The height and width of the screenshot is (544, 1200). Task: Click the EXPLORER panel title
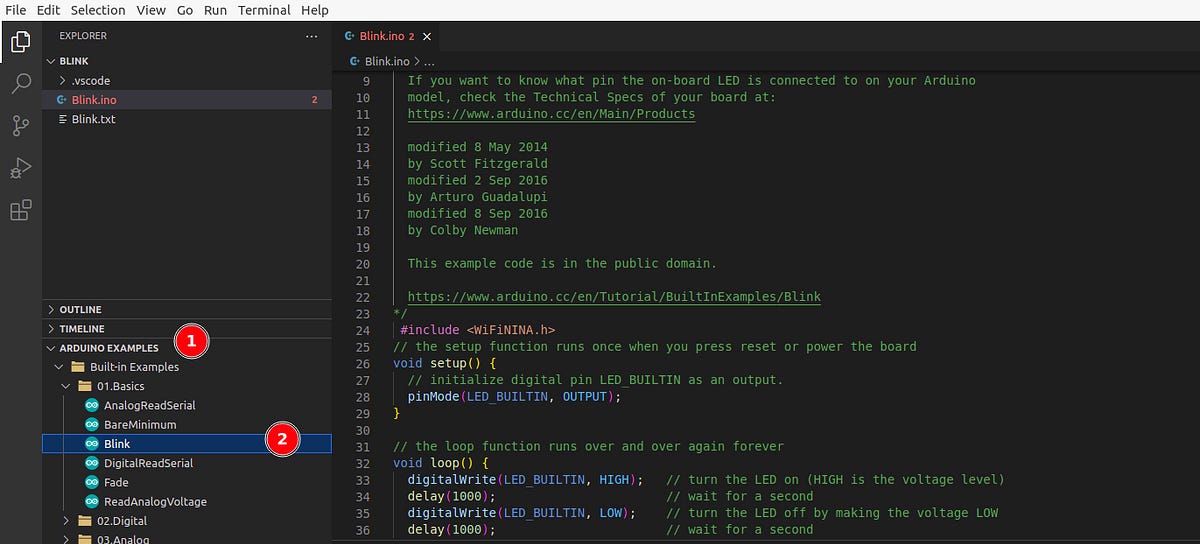[x=83, y=36]
